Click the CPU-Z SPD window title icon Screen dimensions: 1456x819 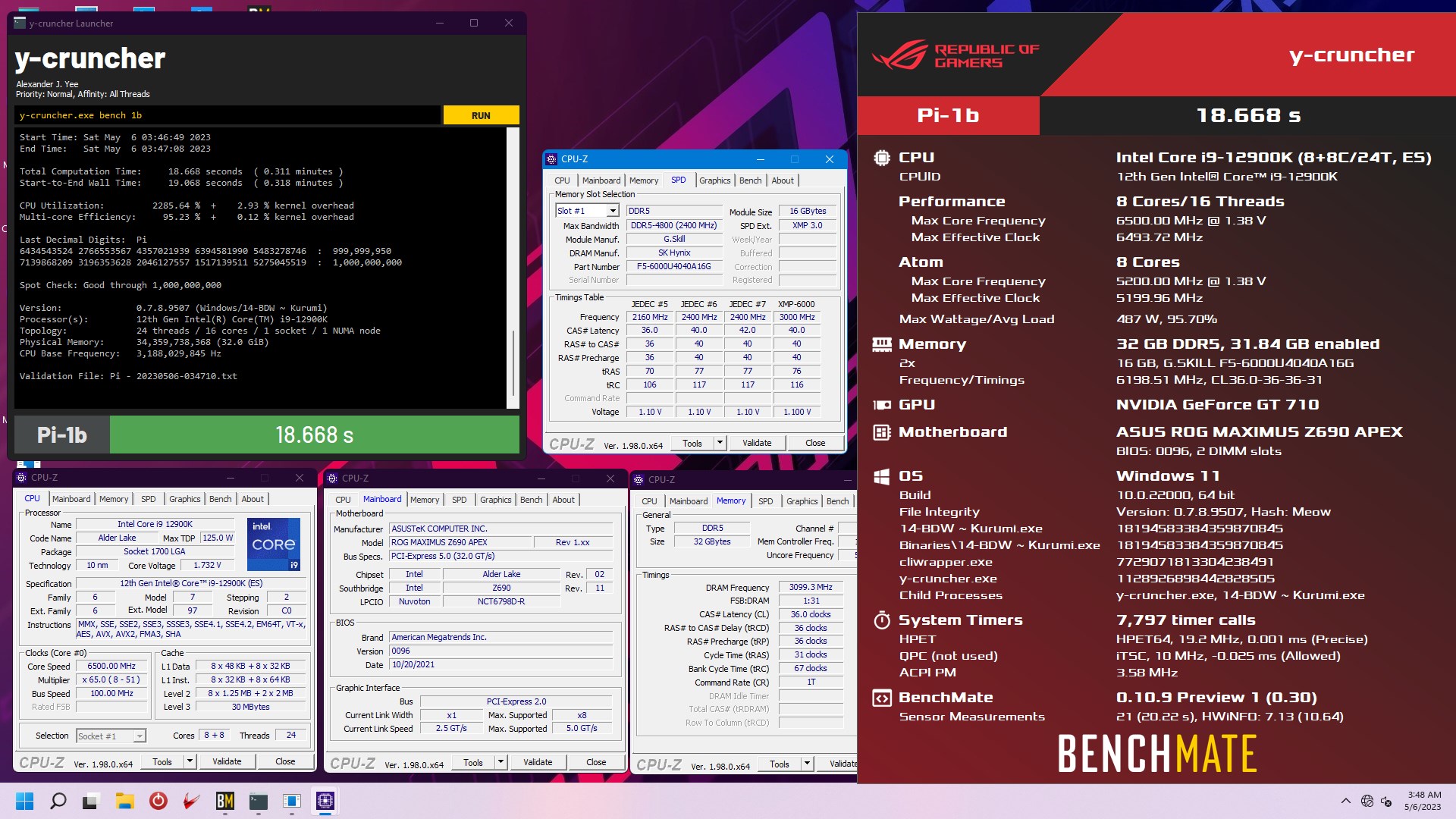pyautogui.click(x=551, y=159)
